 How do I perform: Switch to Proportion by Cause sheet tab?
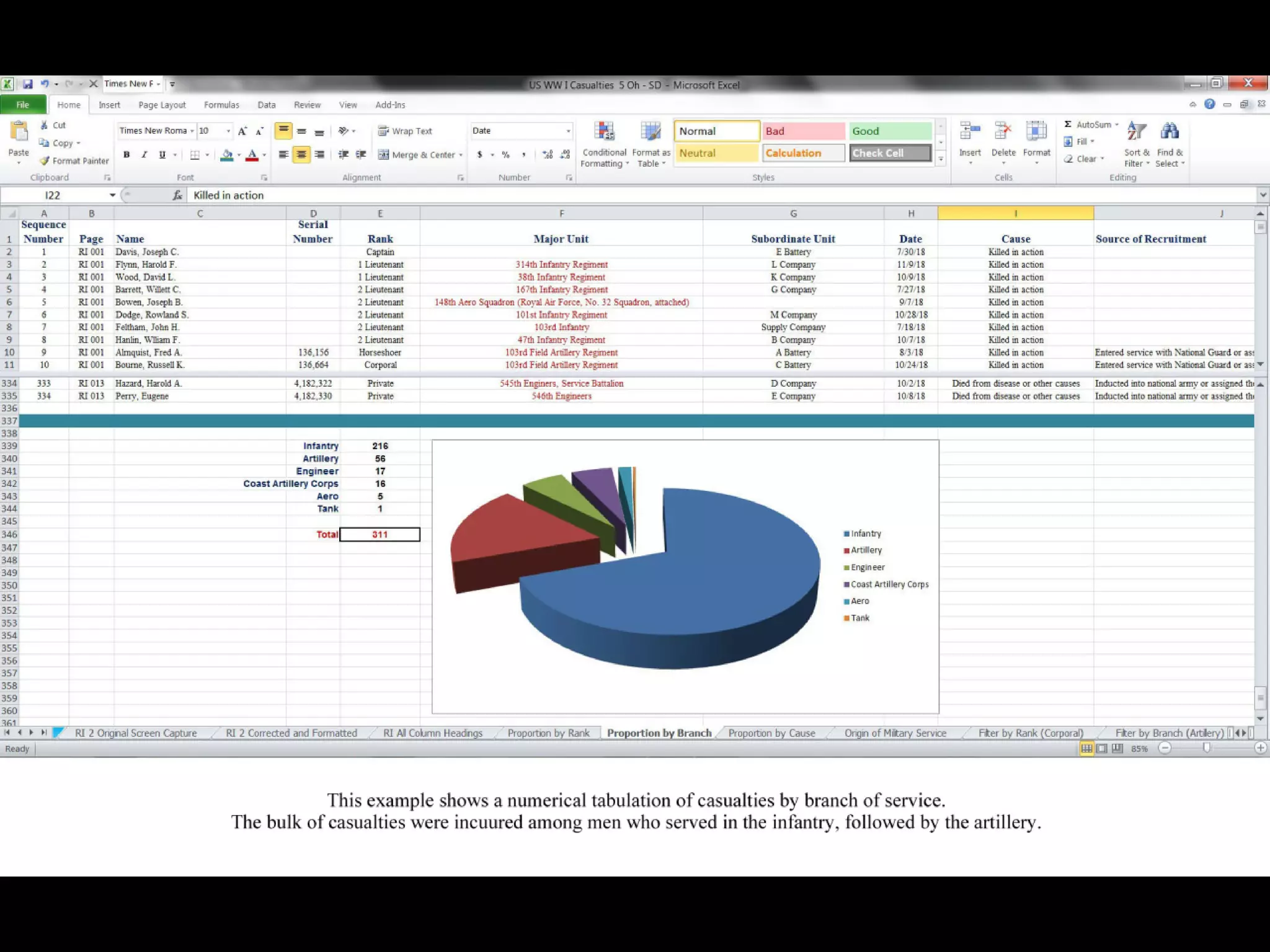(x=771, y=733)
